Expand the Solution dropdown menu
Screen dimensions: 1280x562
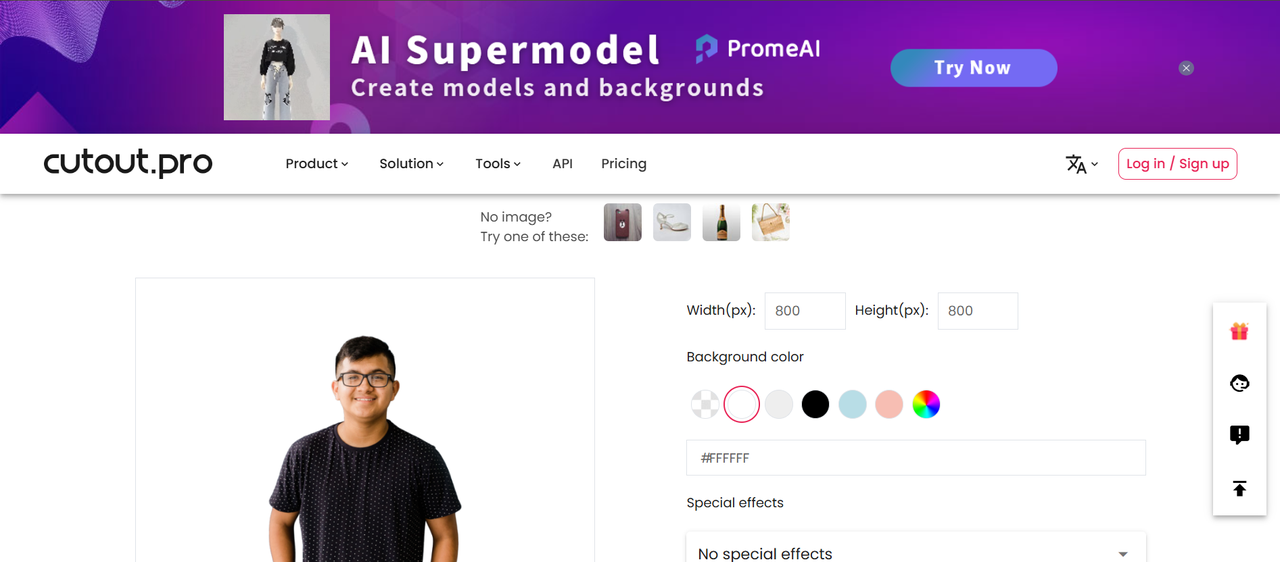pyautogui.click(x=411, y=164)
